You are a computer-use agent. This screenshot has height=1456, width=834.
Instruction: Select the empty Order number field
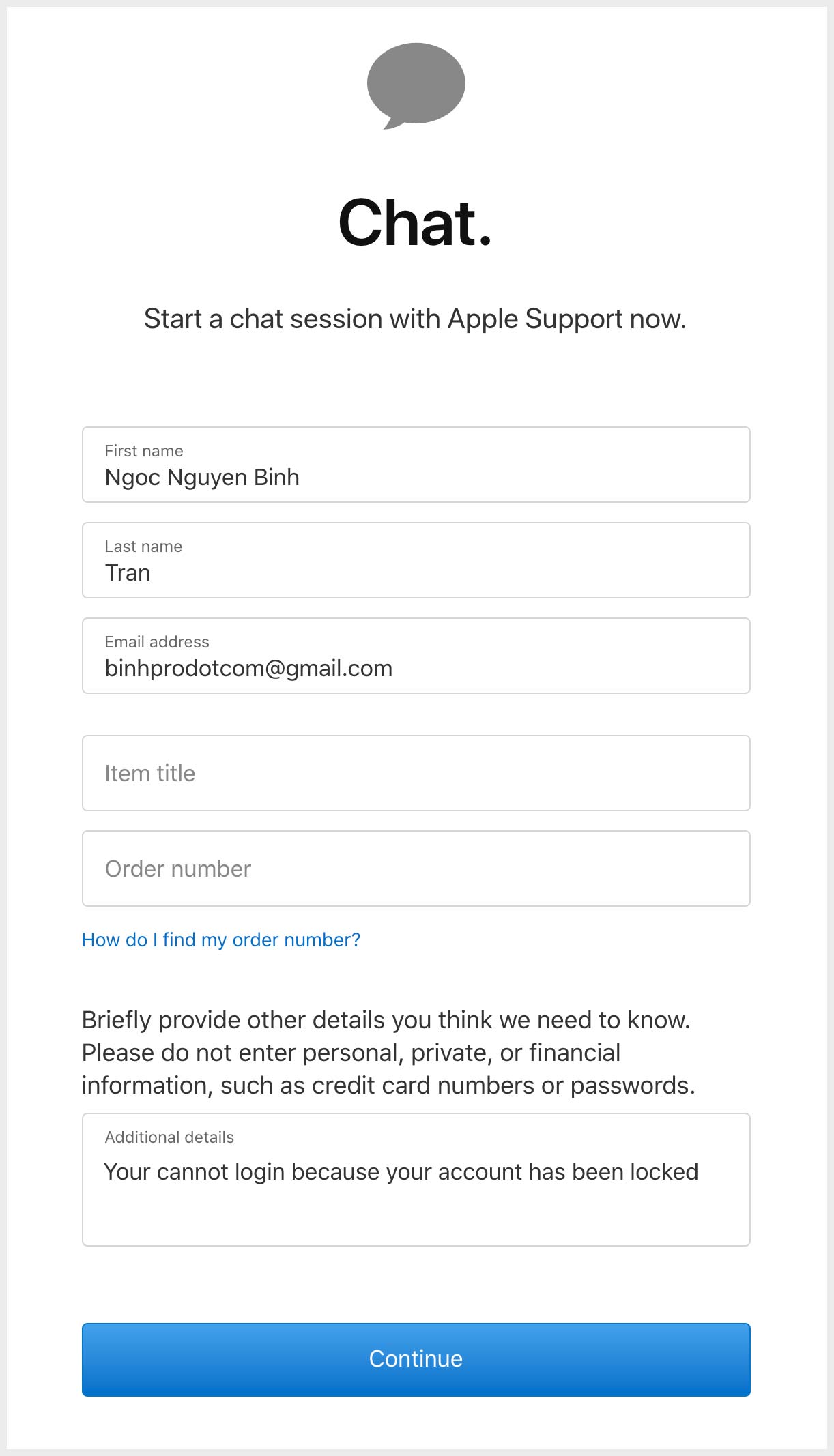click(x=416, y=869)
